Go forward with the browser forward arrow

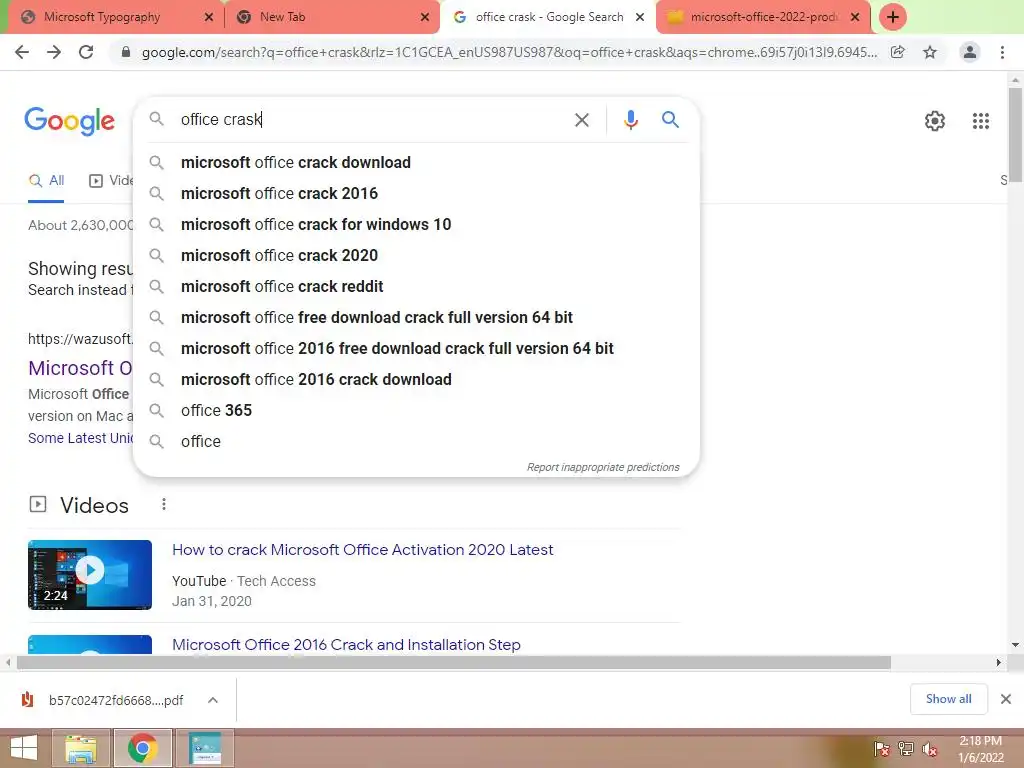pyautogui.click(x=54, y=52)
